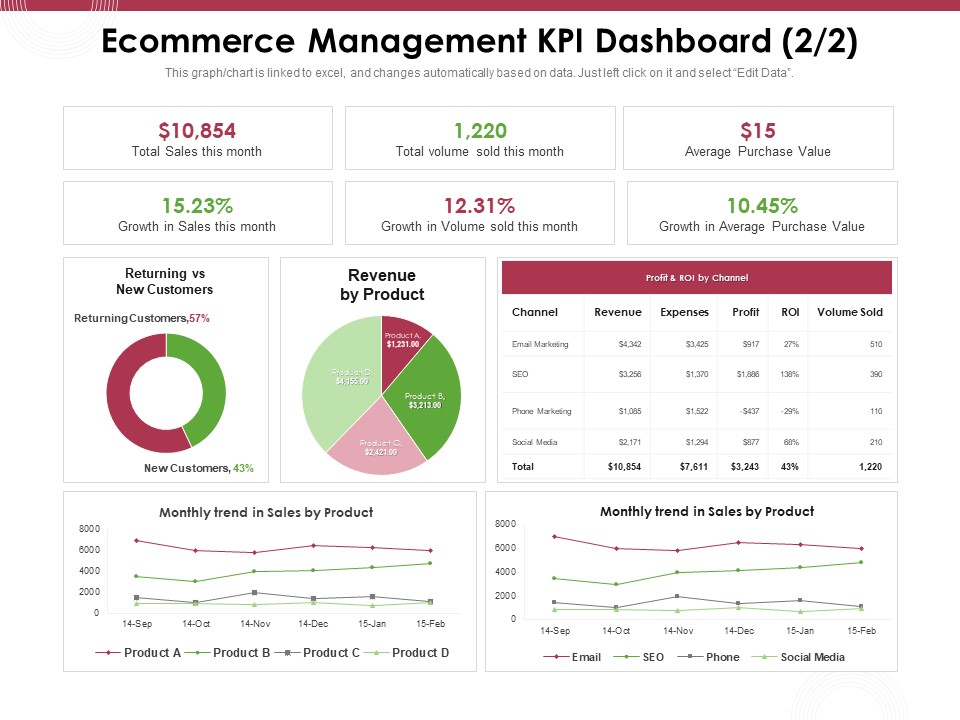Click Email Marketing revenue $4,342 cell
Viewport: 960px width, 720px height.
tap(630, 344)
